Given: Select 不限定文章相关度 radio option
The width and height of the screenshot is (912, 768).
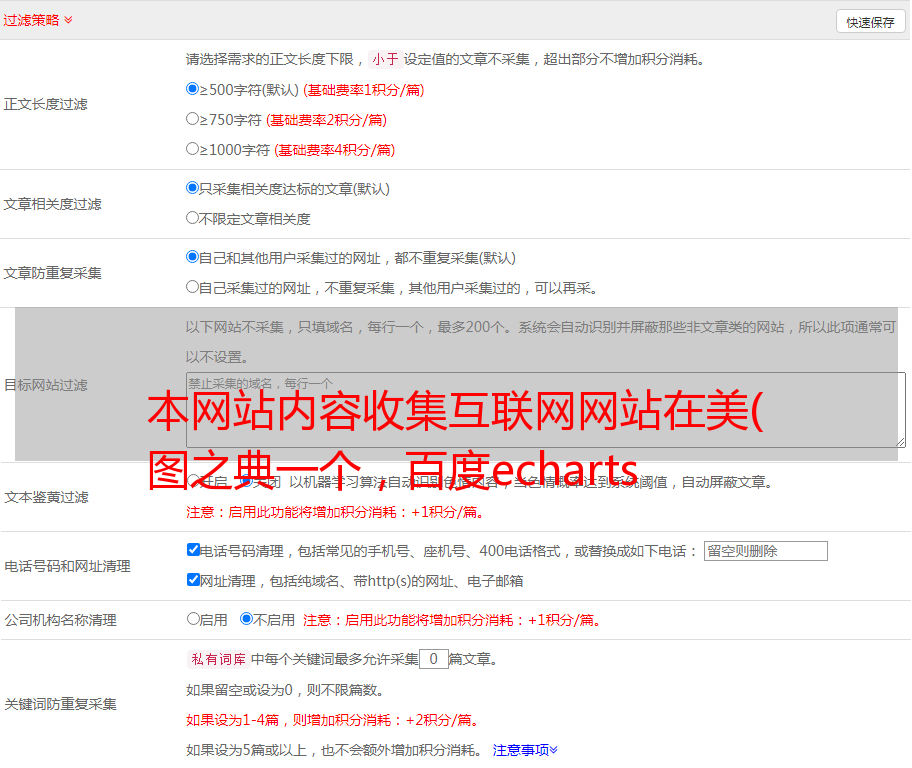Looking at the screenshot, I should coord(192,218).
